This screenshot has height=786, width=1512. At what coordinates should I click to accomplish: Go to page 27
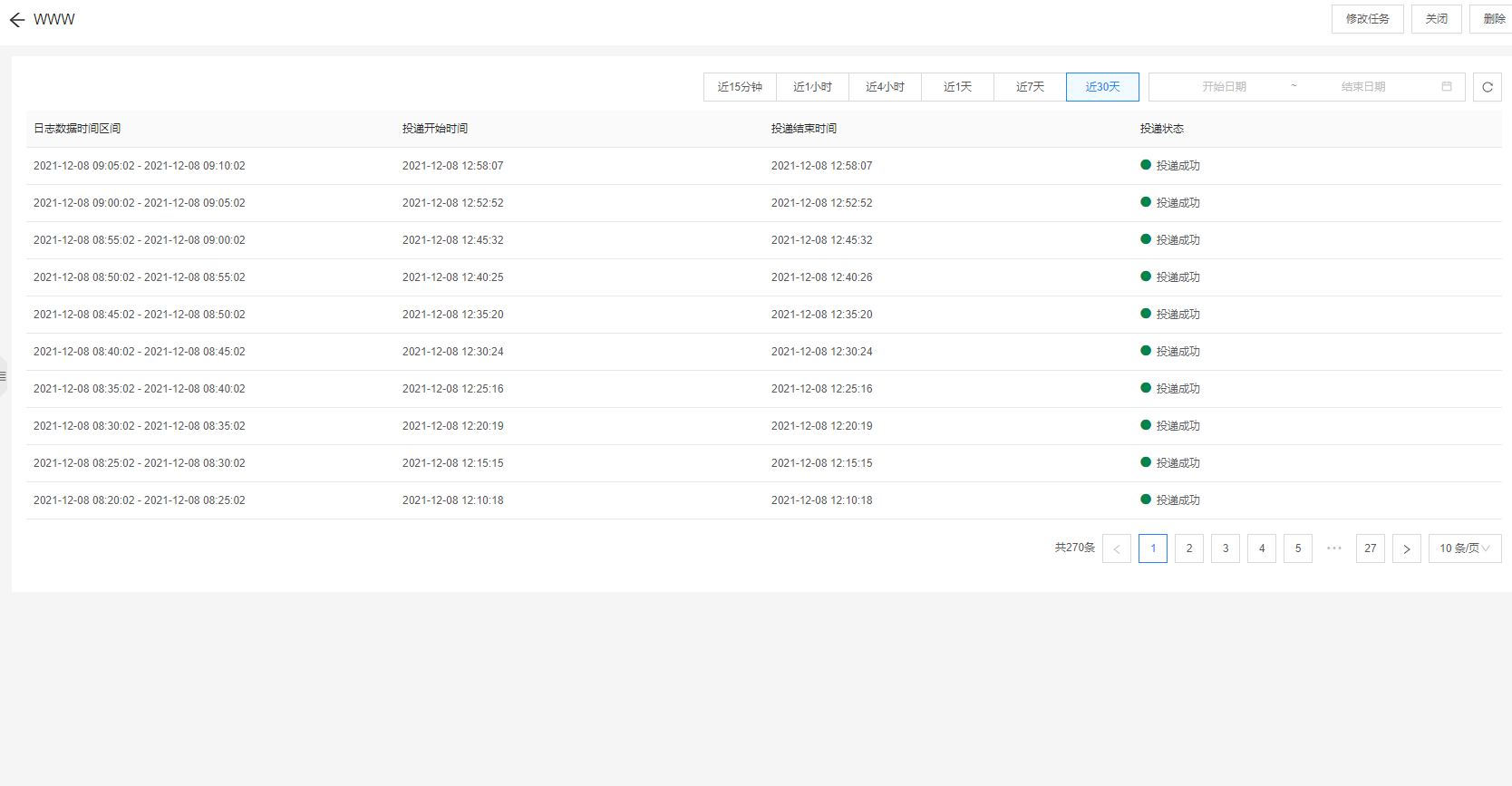pyautogui.click(x=1370, y=548)
